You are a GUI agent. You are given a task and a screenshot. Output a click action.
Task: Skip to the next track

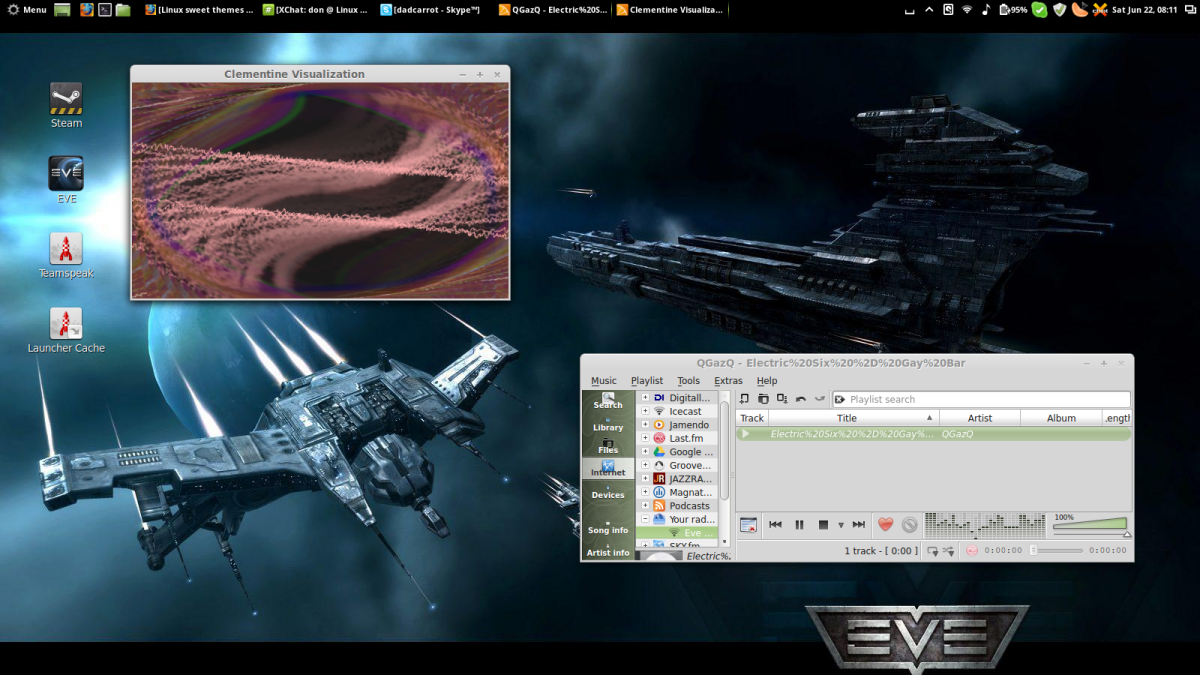coord(858,524)
